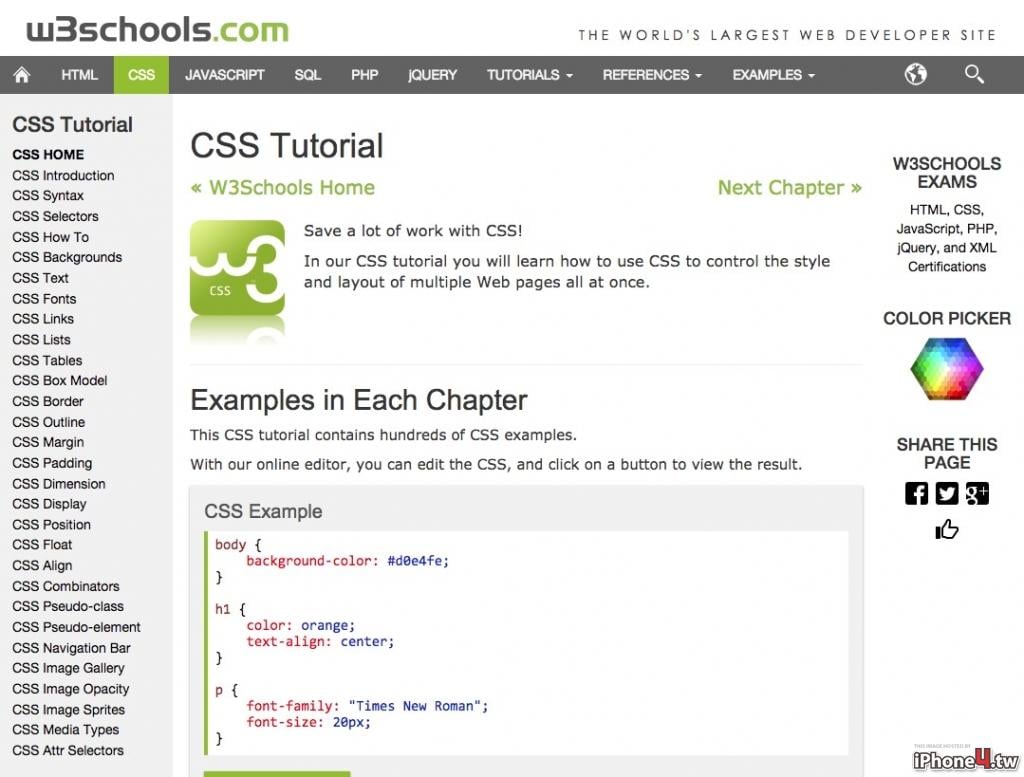Open CSS Border chapter
The height and width of the screenshot is (777, 1024).
tap(48, 402)
